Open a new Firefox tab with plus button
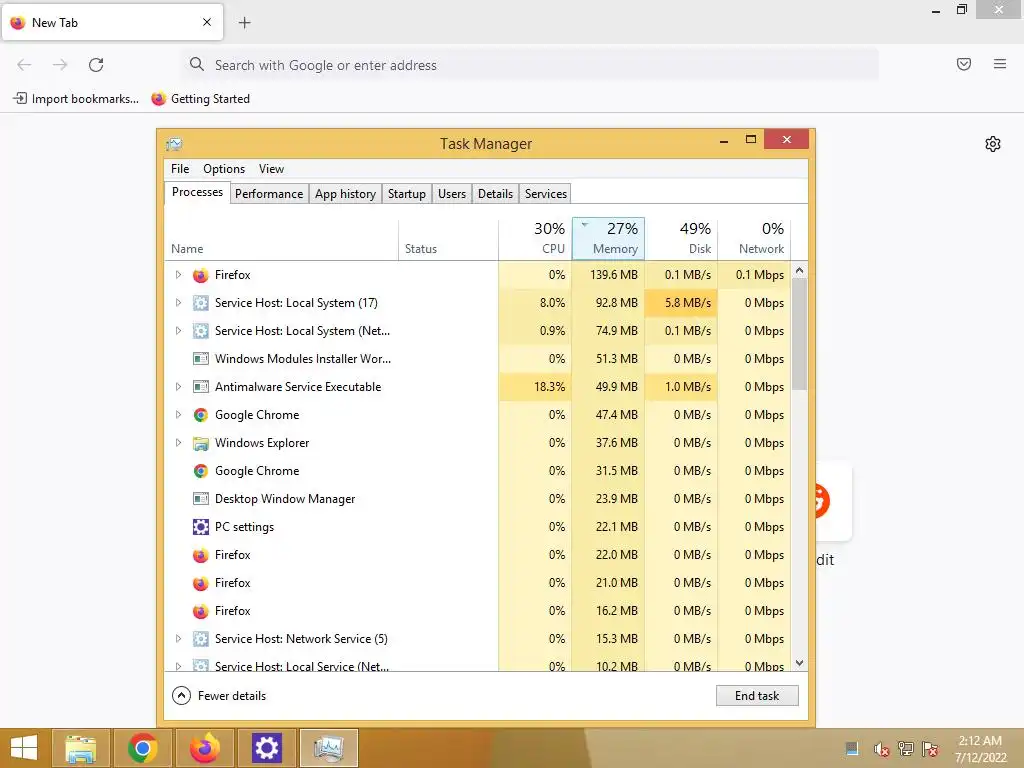The image size is (1024, 768). [244, 23]
